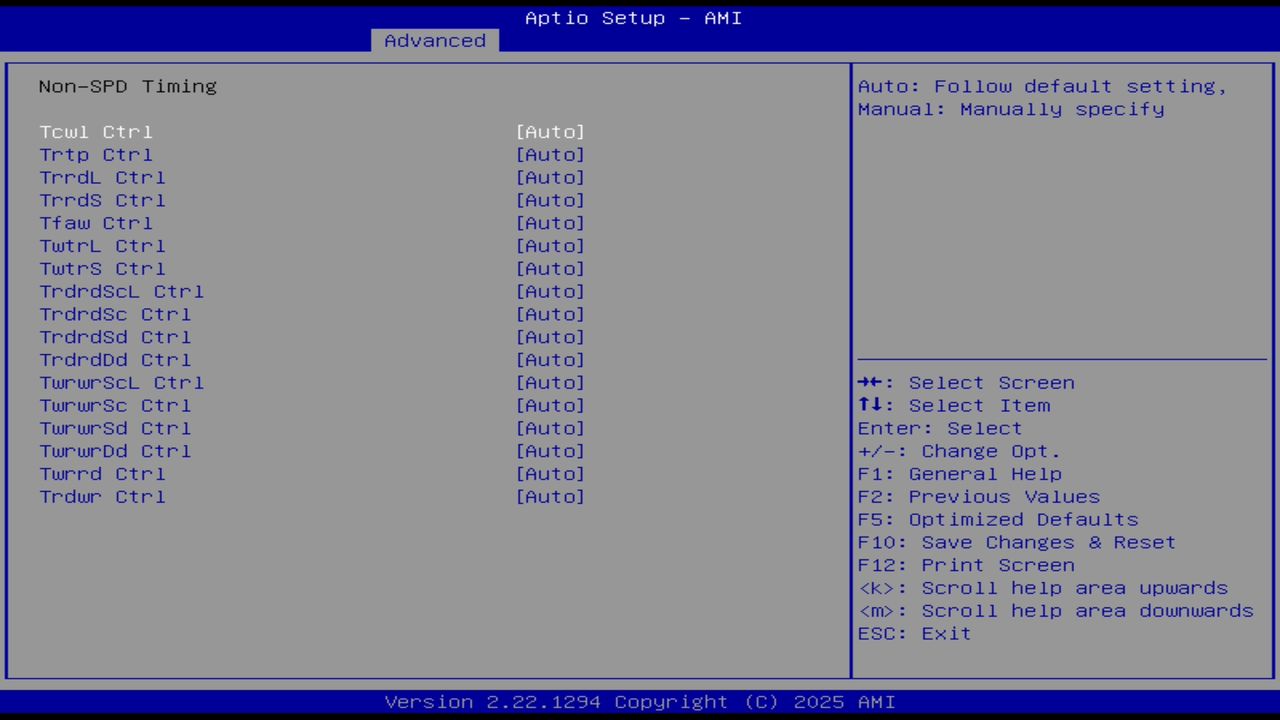Select the TrdrdSc Ctrl setting
The image size is (1280, 720).
[550, 314]
